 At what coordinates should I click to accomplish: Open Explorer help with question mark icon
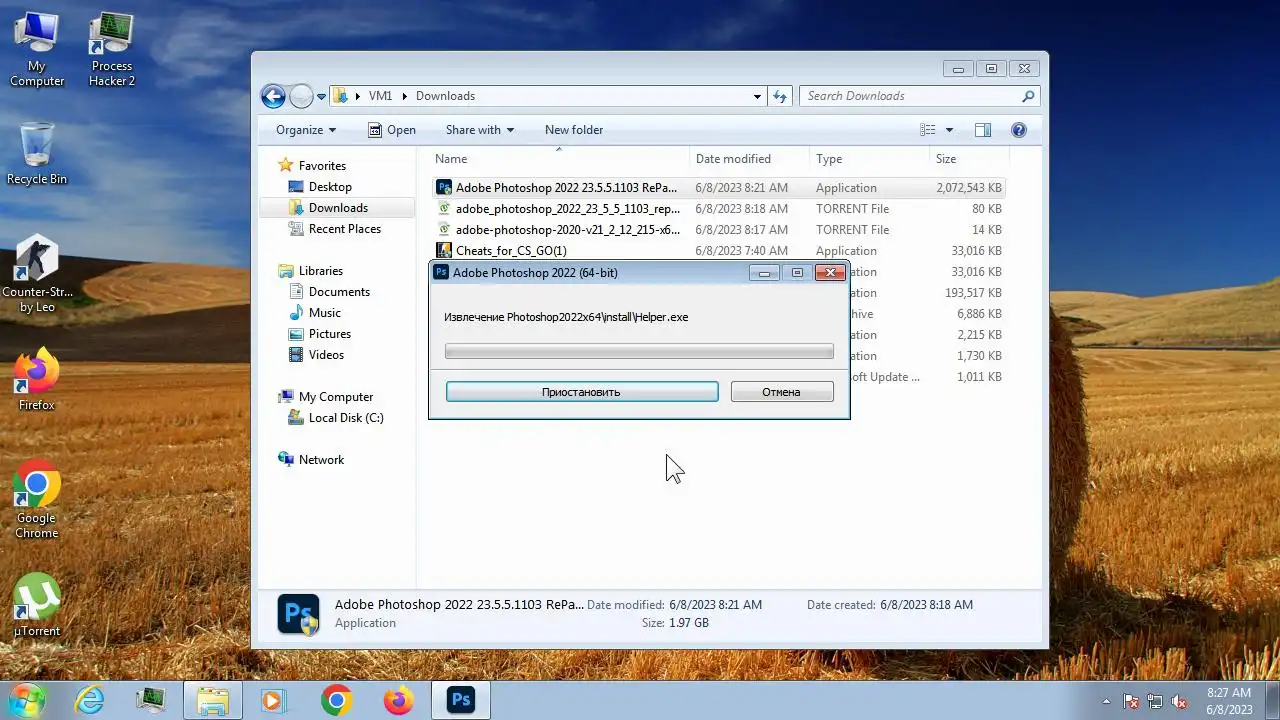[x=1019, y=130]
